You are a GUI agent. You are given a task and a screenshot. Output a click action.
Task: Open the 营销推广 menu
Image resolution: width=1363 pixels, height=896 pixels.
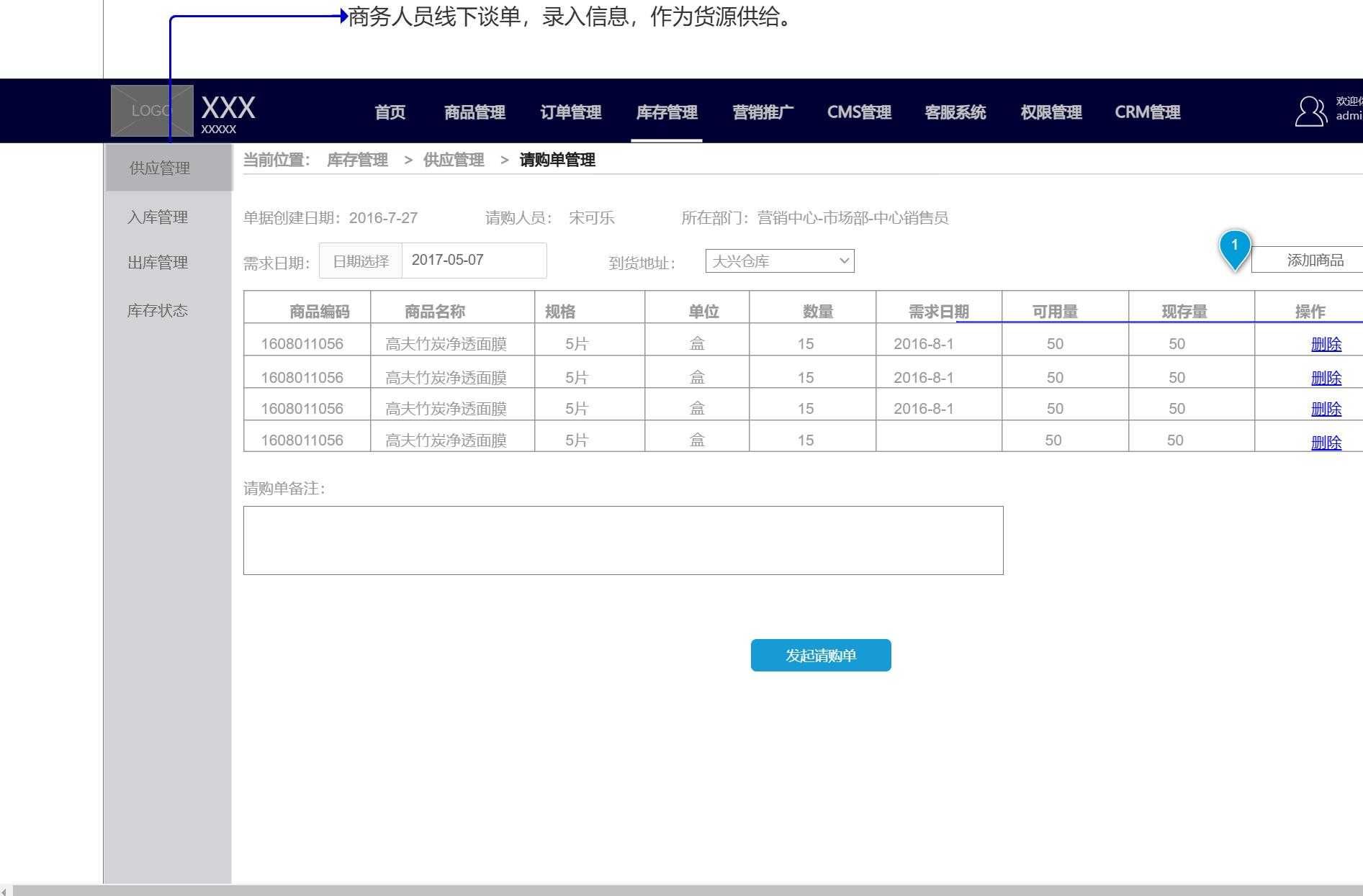[x=763, y=112]
